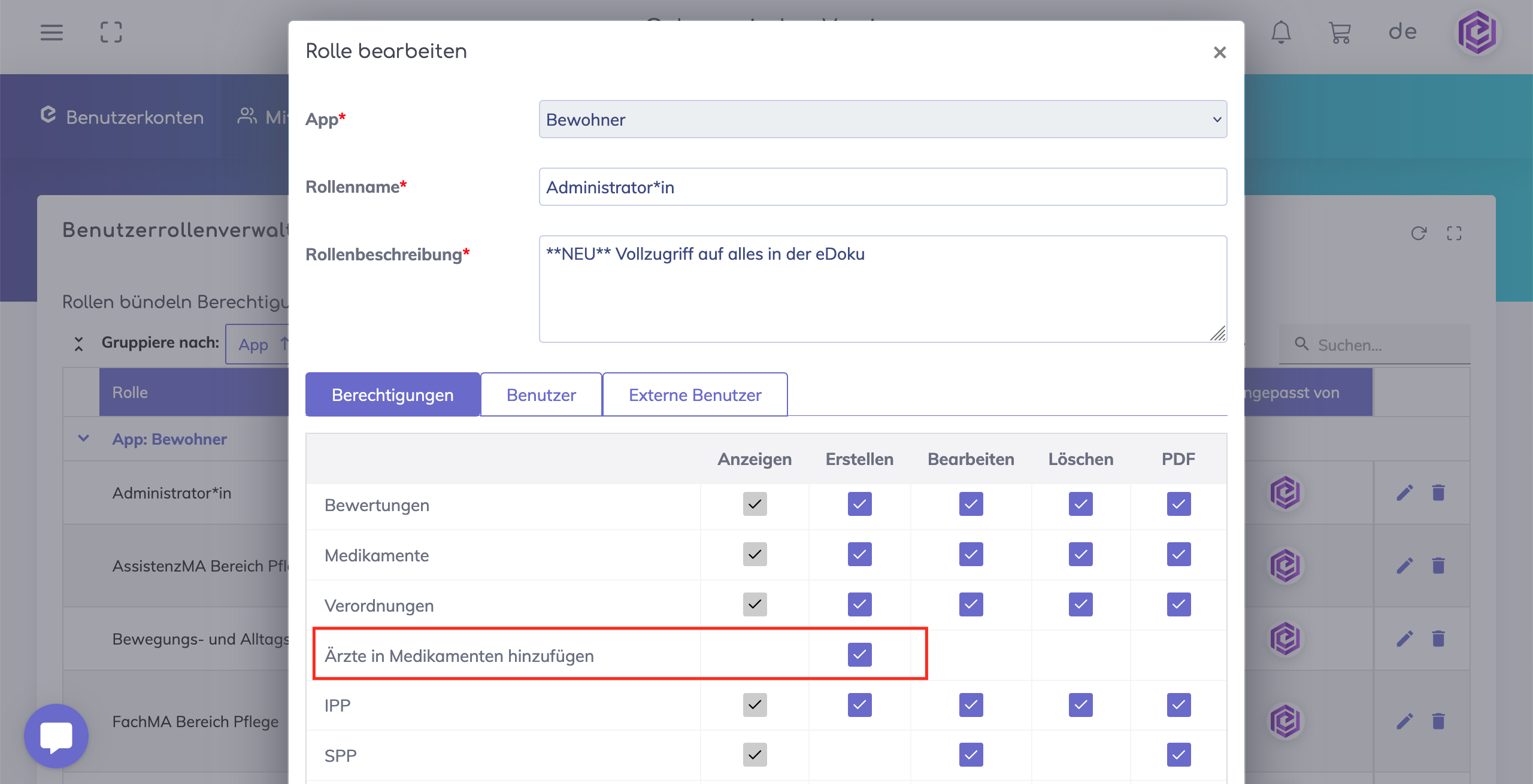Screen dimensions: 1533x784
Task: Switch to the Externe Benutzer tab
Action: 695,395
